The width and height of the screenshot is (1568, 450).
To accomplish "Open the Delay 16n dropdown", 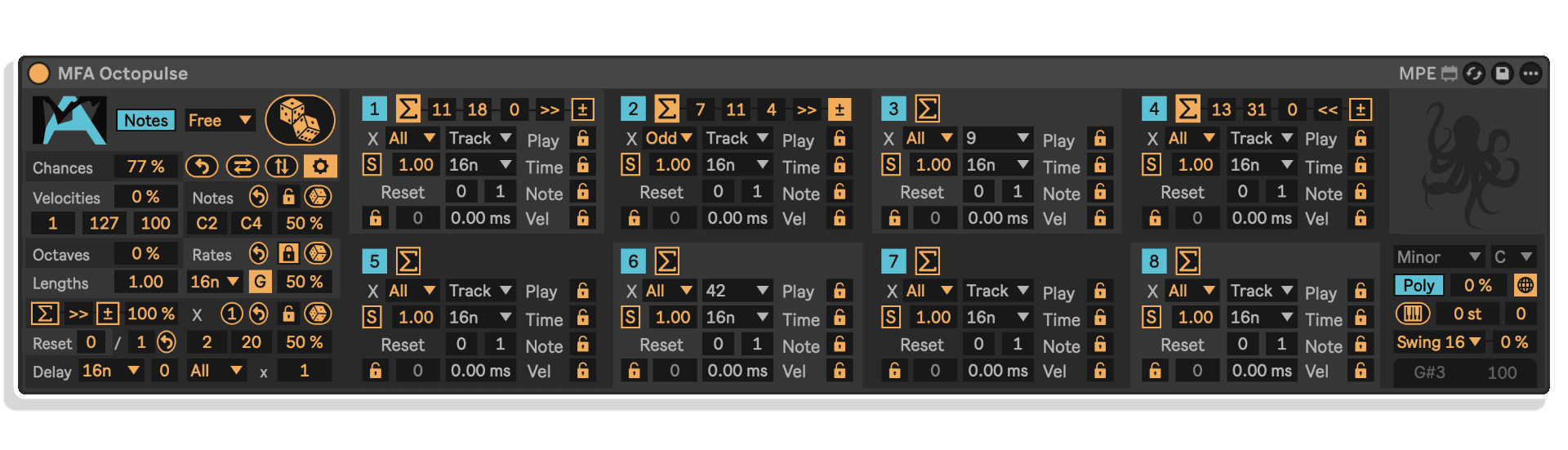I will 111,371.
